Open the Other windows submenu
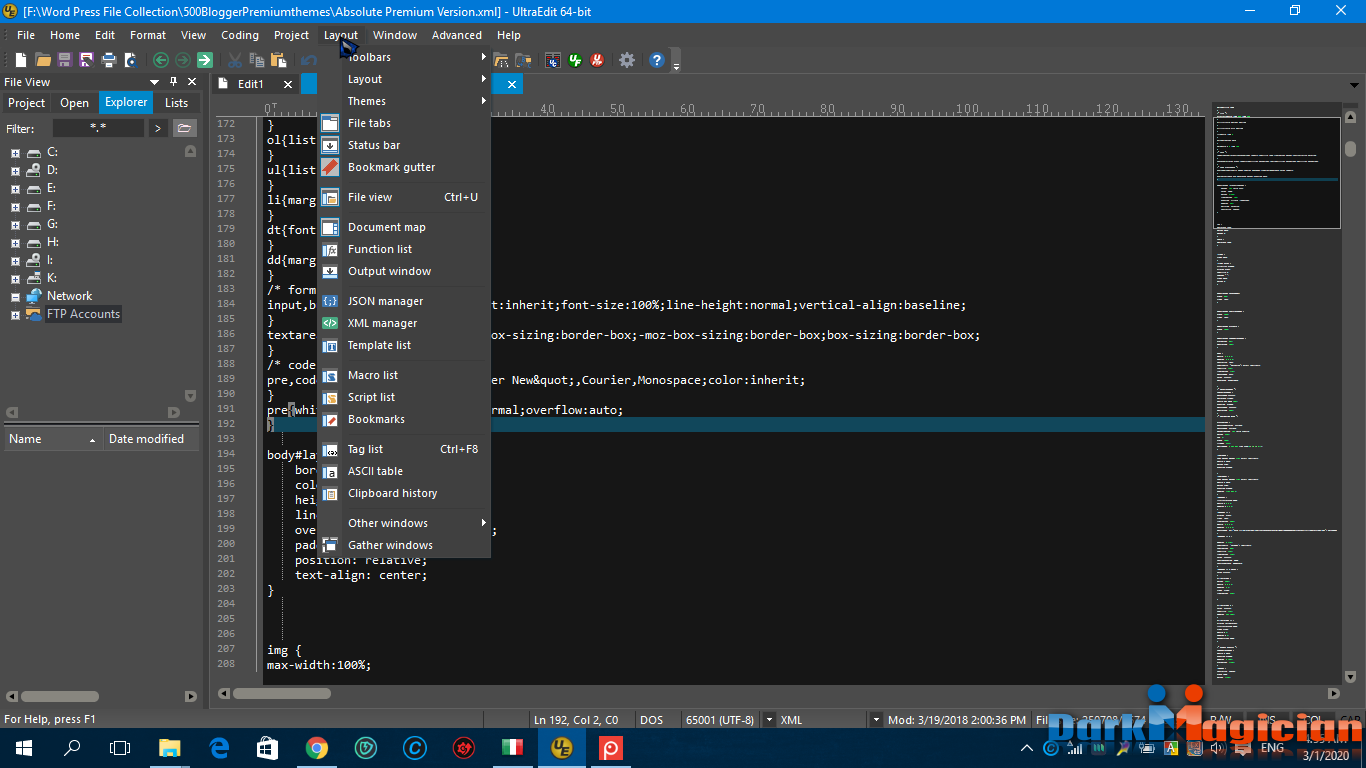The image size is (1366, 768). coord(404,523)
